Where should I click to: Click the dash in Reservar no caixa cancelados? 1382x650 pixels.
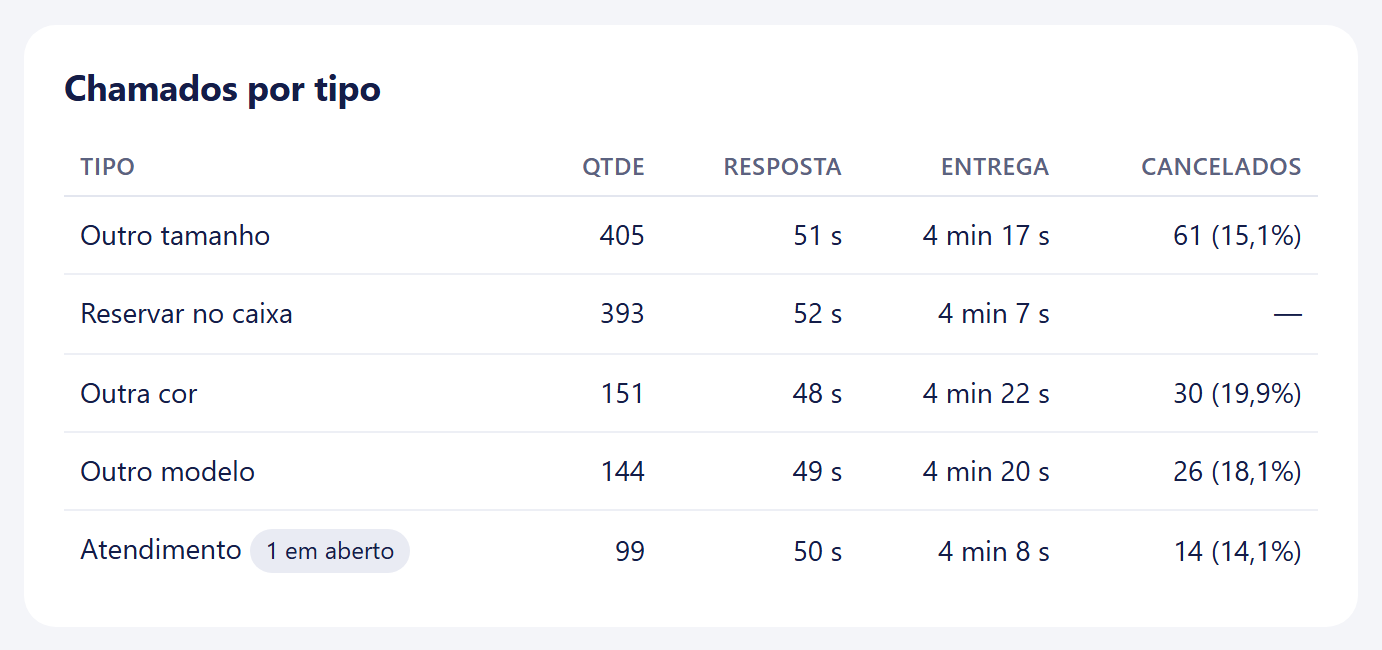pyautogui.click(x=1288, y=315)
